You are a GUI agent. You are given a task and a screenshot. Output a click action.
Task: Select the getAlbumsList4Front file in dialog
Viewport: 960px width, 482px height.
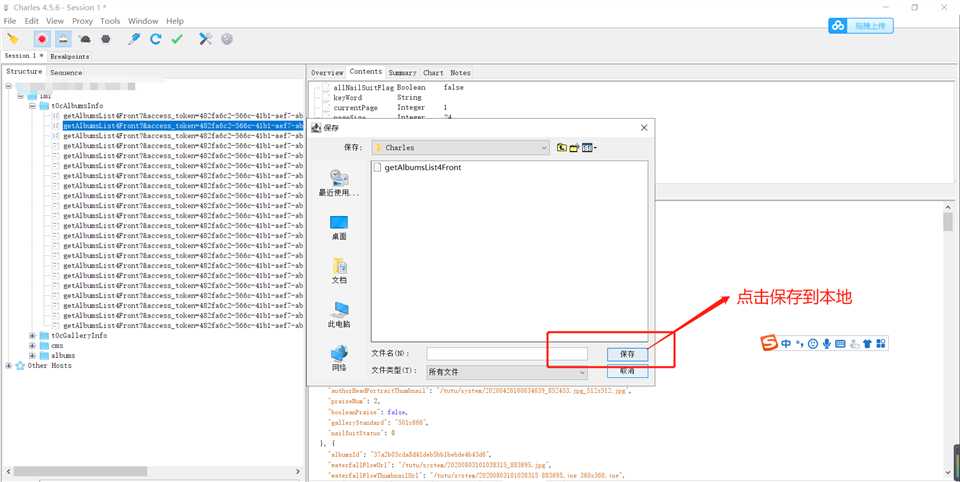(x=418, y=167)
